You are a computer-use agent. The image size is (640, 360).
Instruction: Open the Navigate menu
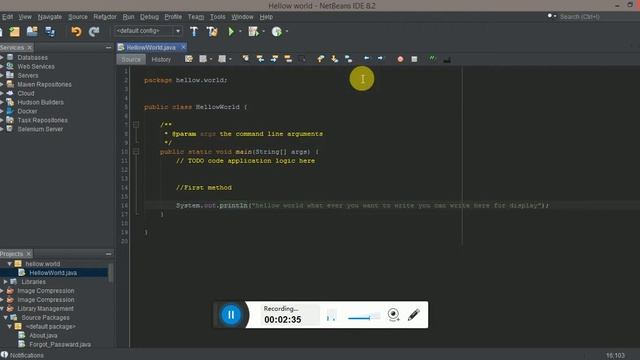(50, 17)
